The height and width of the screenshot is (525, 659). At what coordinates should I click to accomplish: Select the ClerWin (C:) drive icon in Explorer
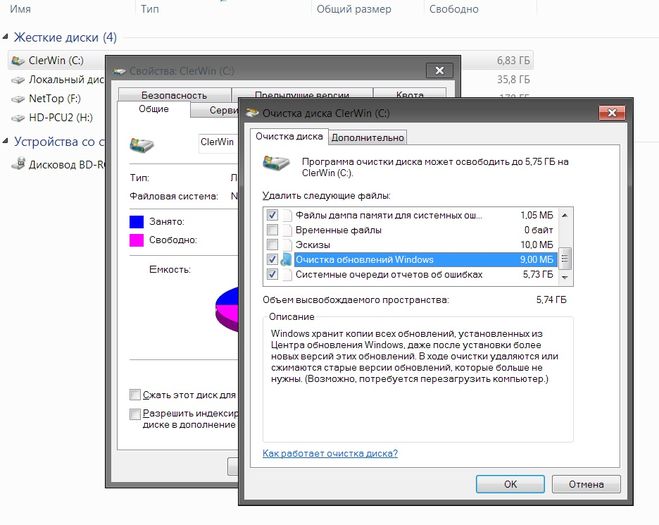point(18,60)
